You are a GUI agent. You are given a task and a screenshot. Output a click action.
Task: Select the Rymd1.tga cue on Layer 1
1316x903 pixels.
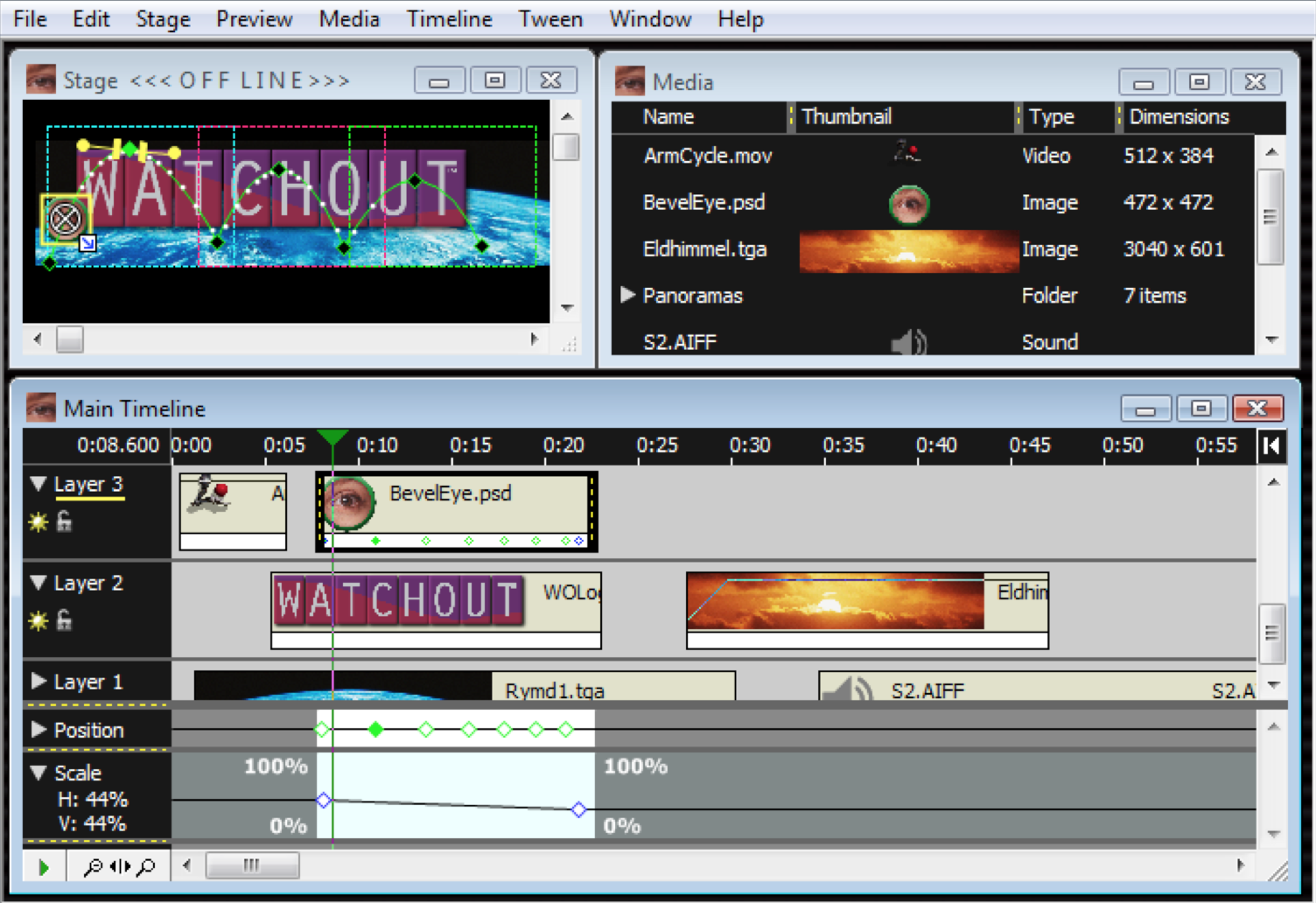(465, 686)
